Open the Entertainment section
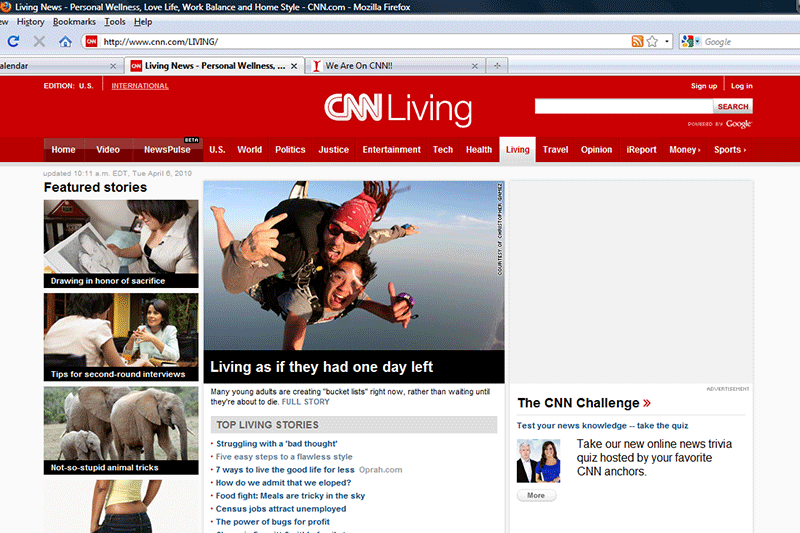Image resolution: width=800 pixels, height=533 pixels. point(391,149)
